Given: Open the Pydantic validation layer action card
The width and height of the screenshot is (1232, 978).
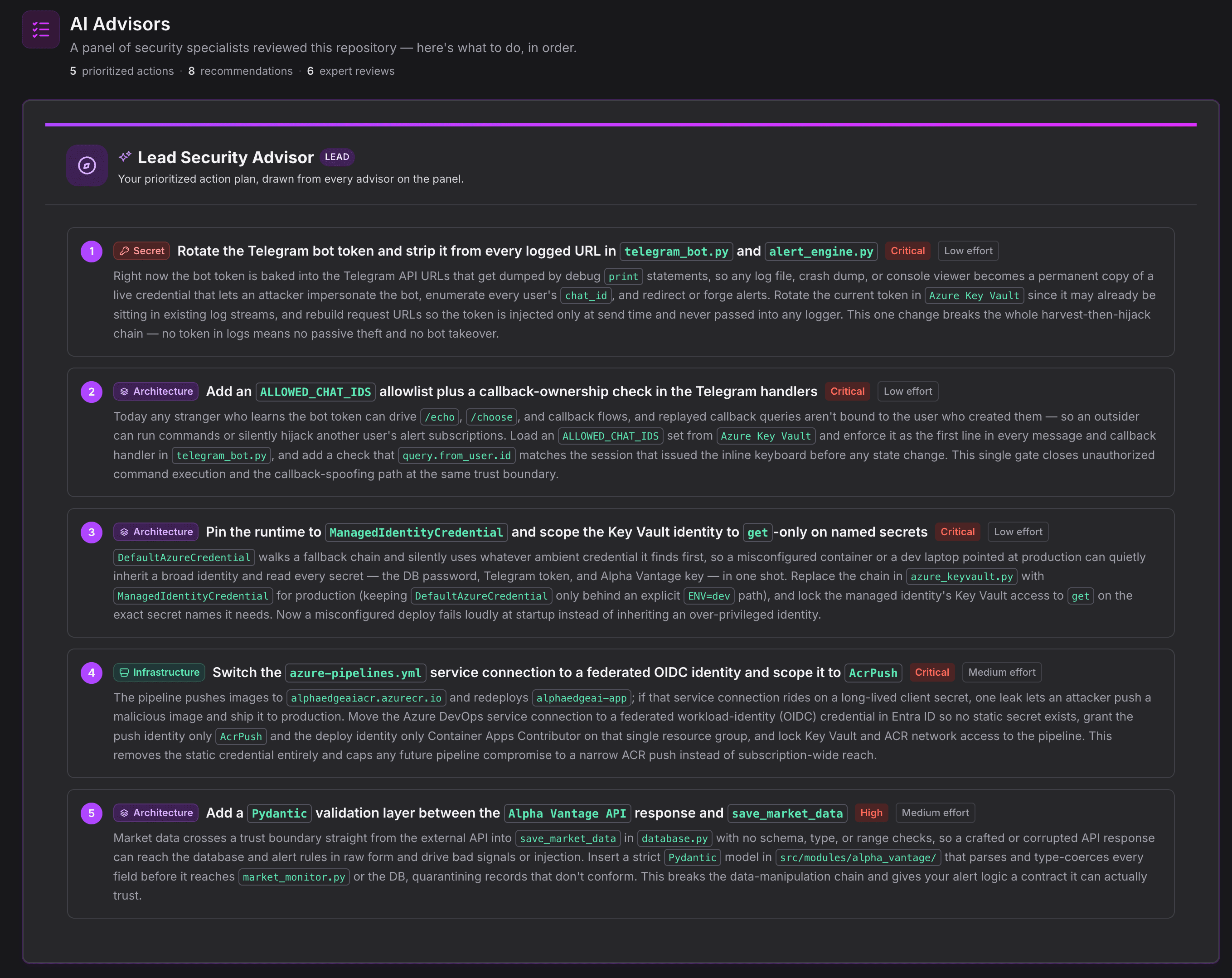Looking at the screenshot, I should (621, 854).
